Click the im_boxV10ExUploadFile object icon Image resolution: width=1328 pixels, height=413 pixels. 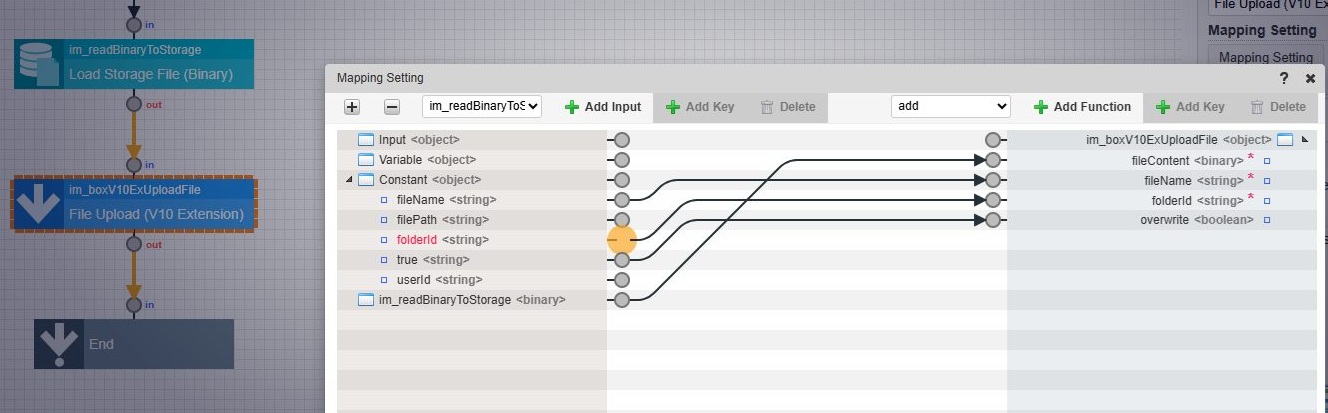click(x=1285, y=140)
